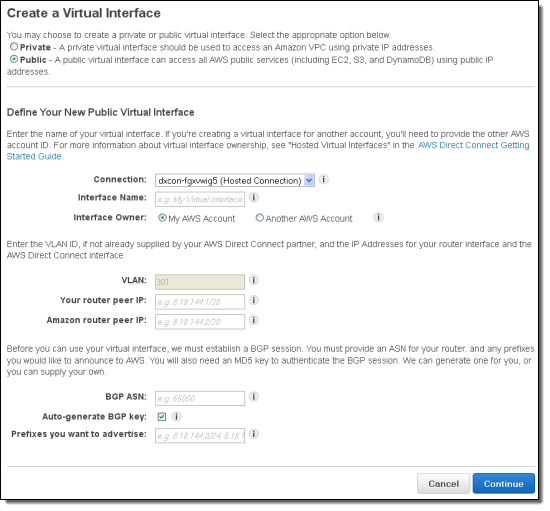
Task: Show info for Prefixes you want to advertise
Action: [254, 434]
